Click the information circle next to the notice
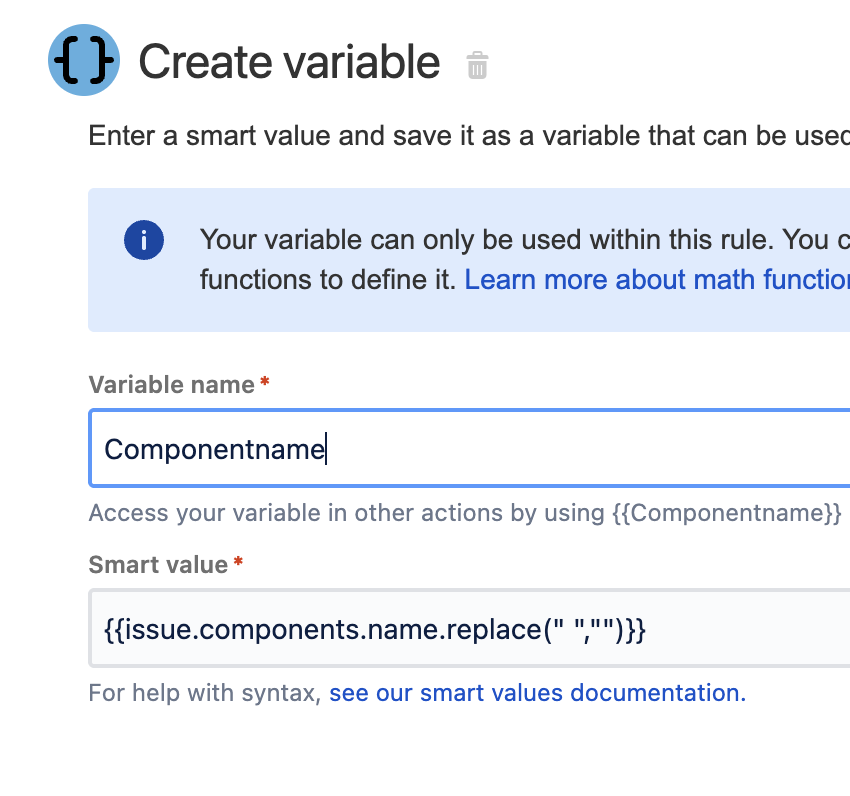 tap(143, 240)
